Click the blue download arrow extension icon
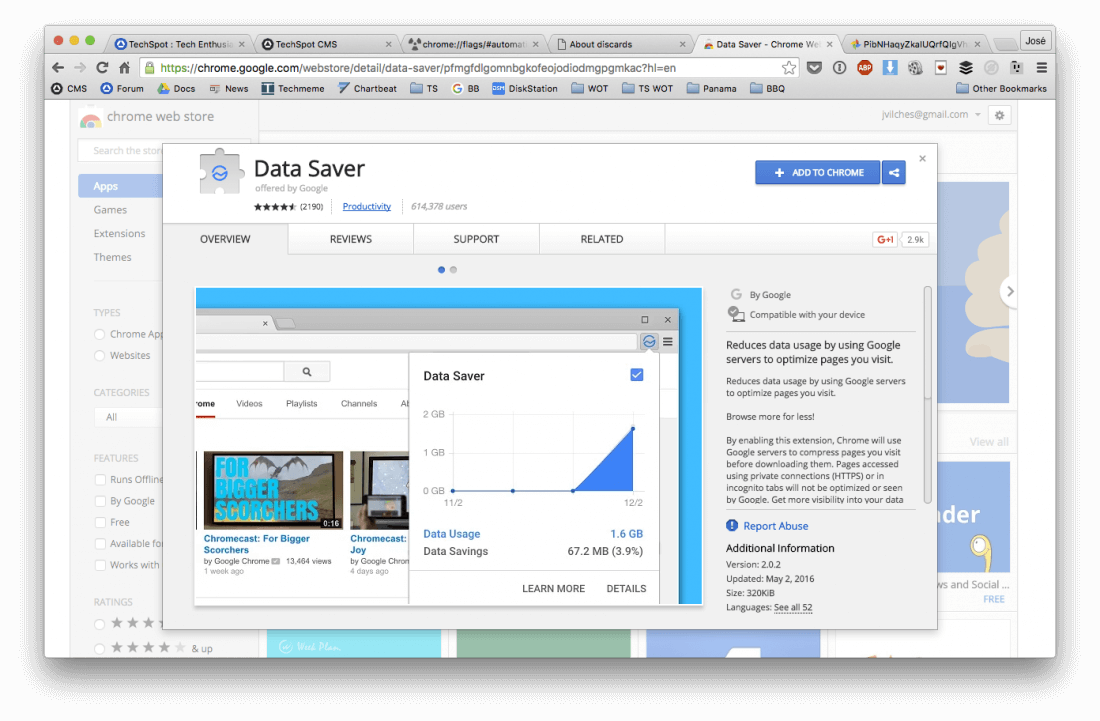This screenshot has height=721, width=1100. pos(890,68)
